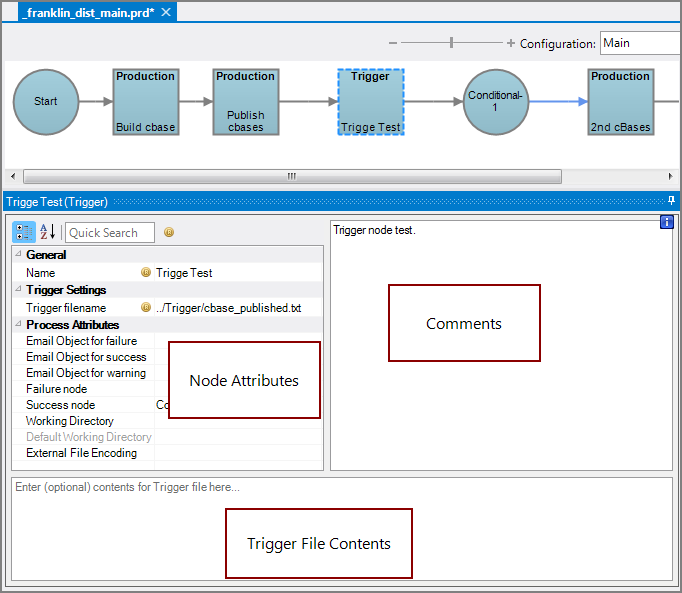Click the 'Trigge Test (Trigger)' panel title

[57, 202]
